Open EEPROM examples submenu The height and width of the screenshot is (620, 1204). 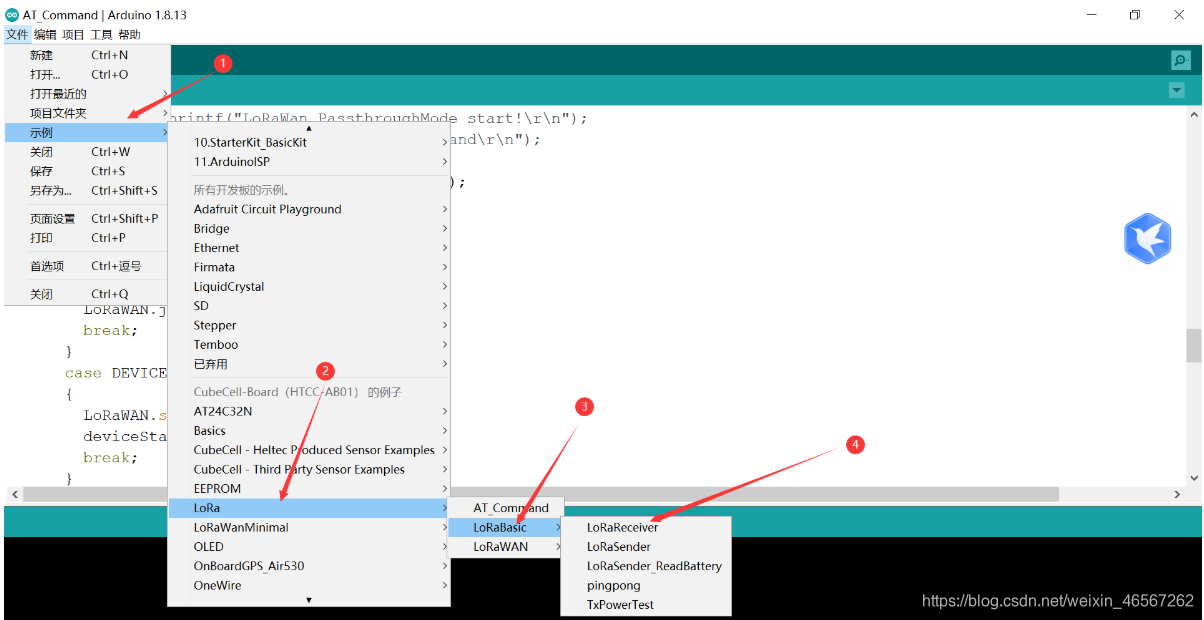click(309, 489)
